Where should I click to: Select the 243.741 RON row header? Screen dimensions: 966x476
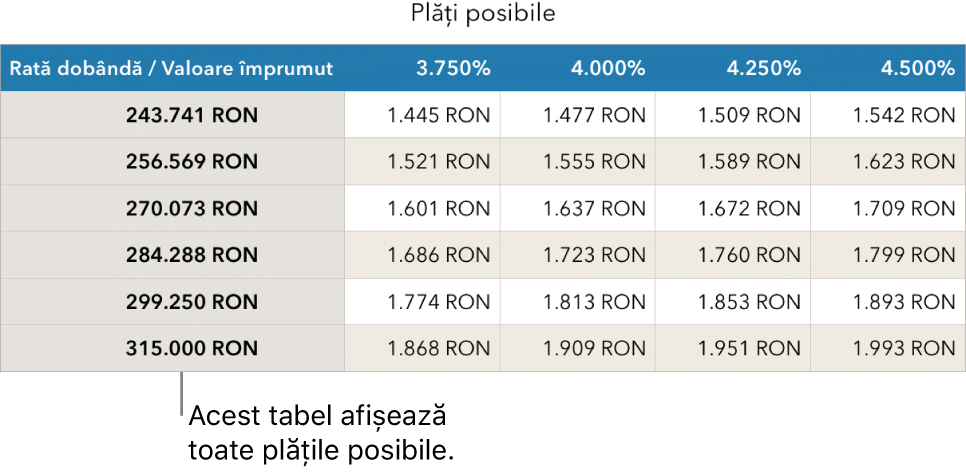pos(191,115)
